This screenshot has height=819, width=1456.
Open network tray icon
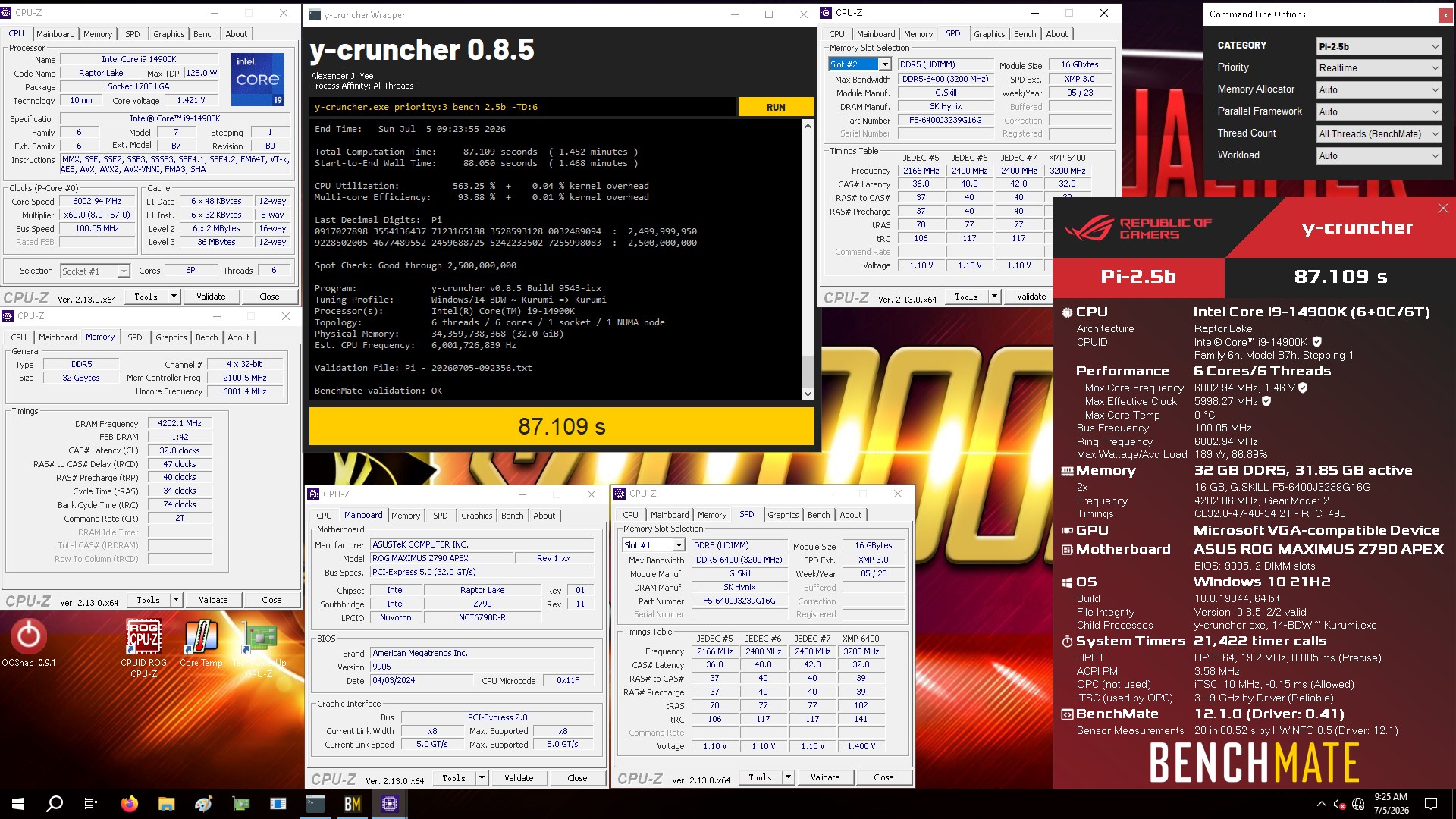[1358, 804]
